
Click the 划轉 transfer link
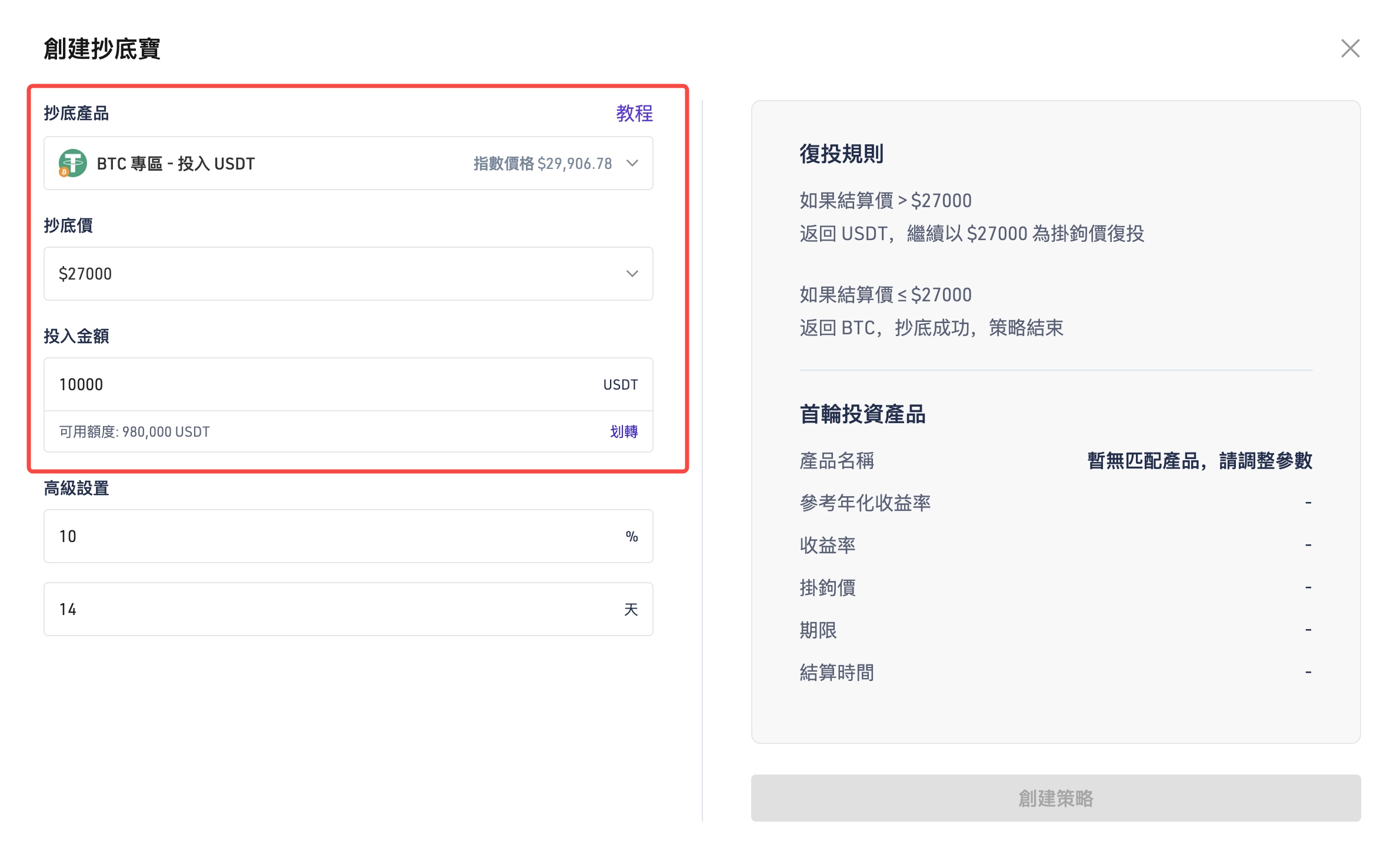[624, 431]
